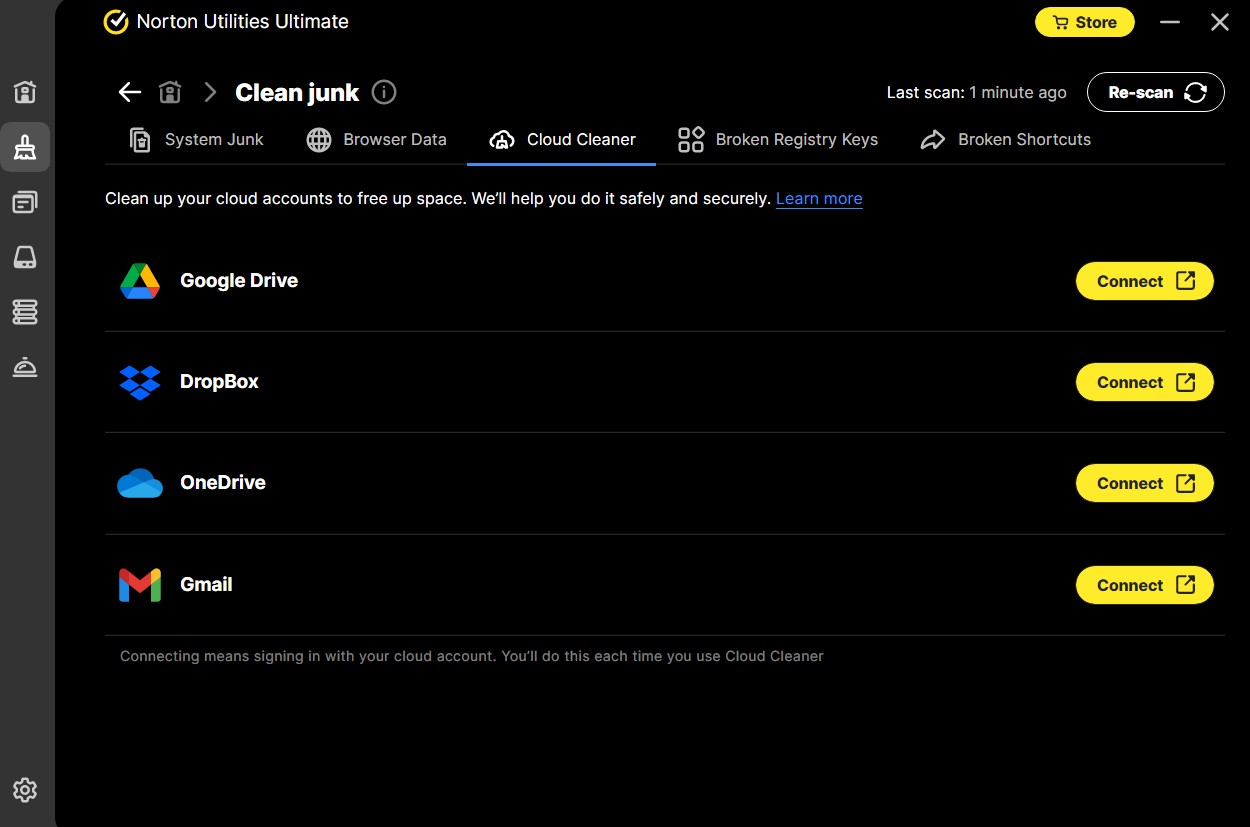Click the OneDrive label

click(x=223, y=483)
